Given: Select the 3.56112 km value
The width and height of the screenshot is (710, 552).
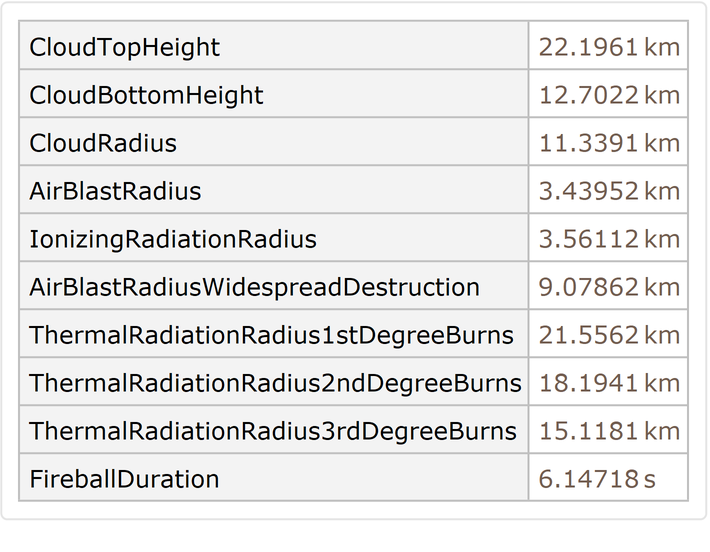Looking at the screenshot, I should (608, 239).
